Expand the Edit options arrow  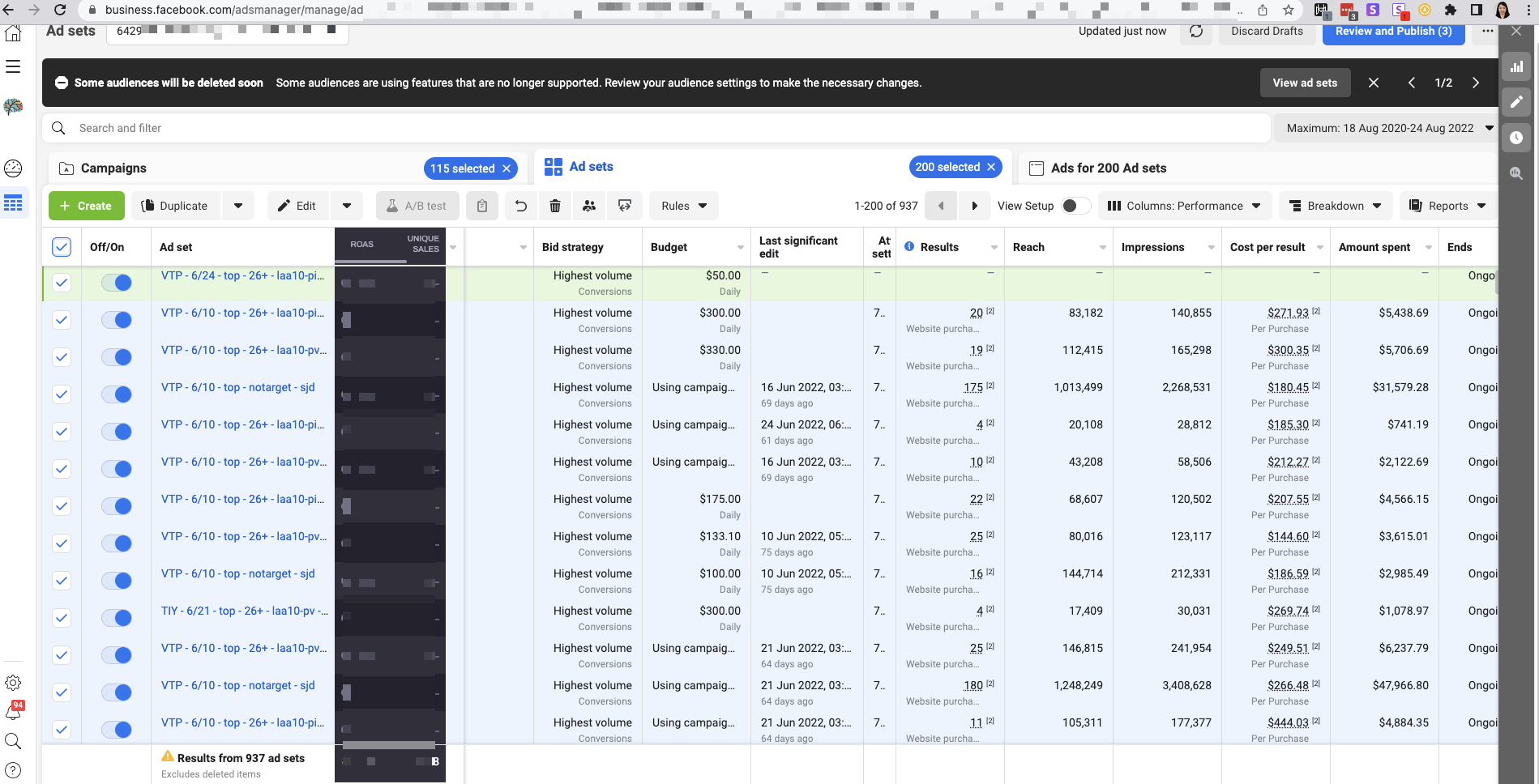pos(347,206)
